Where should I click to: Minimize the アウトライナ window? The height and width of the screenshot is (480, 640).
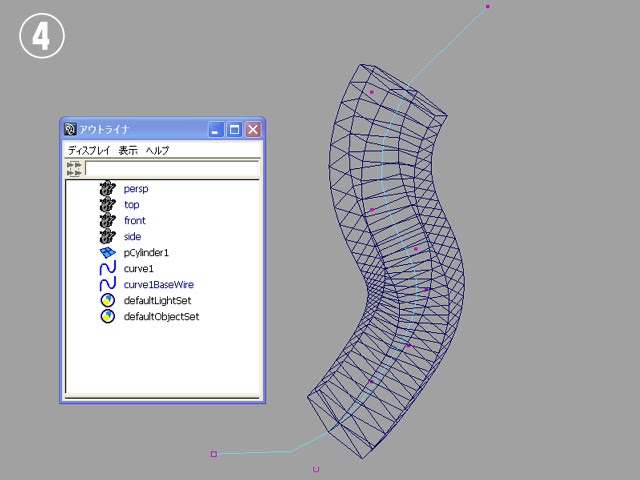click(216, 130)
